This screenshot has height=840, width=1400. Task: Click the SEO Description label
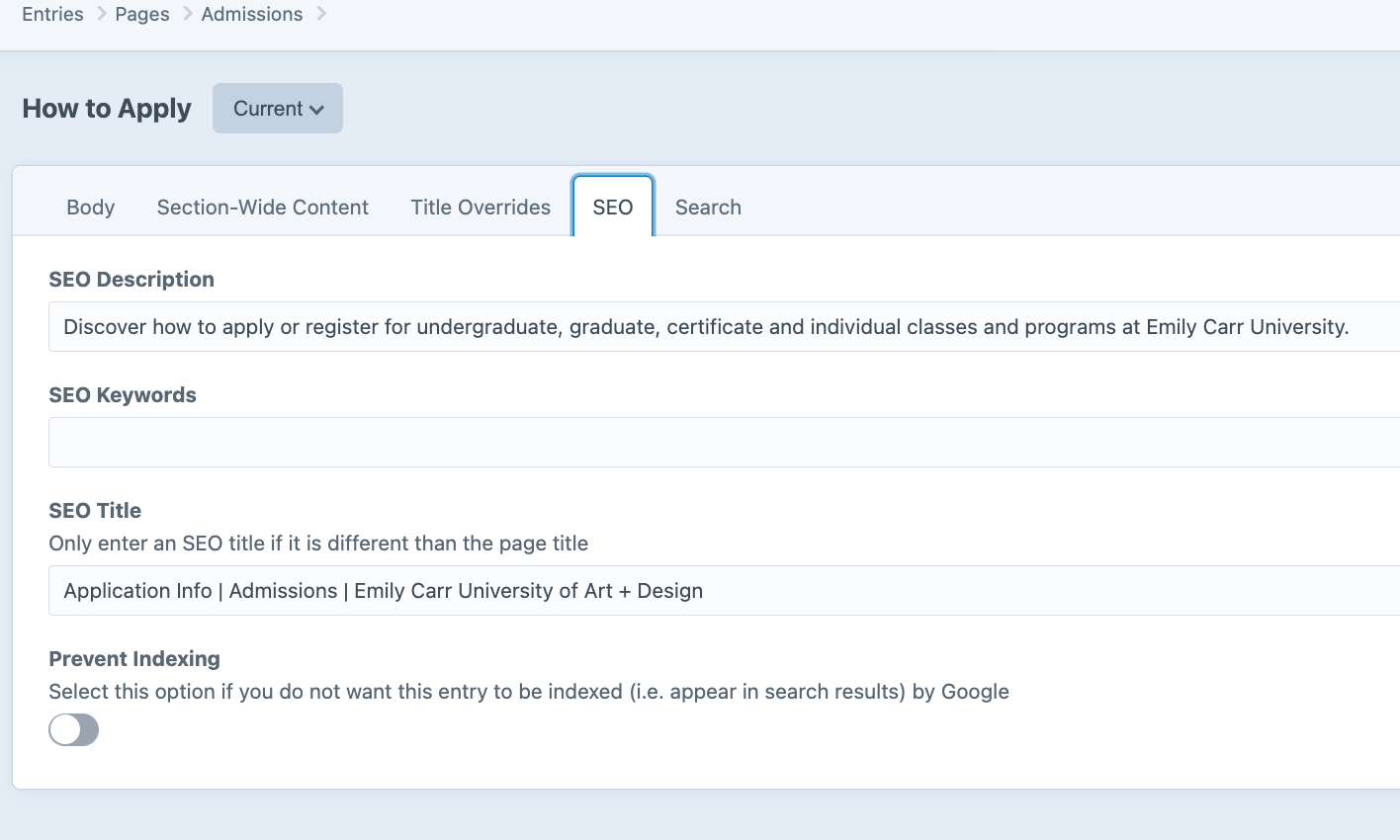(131, 280)
